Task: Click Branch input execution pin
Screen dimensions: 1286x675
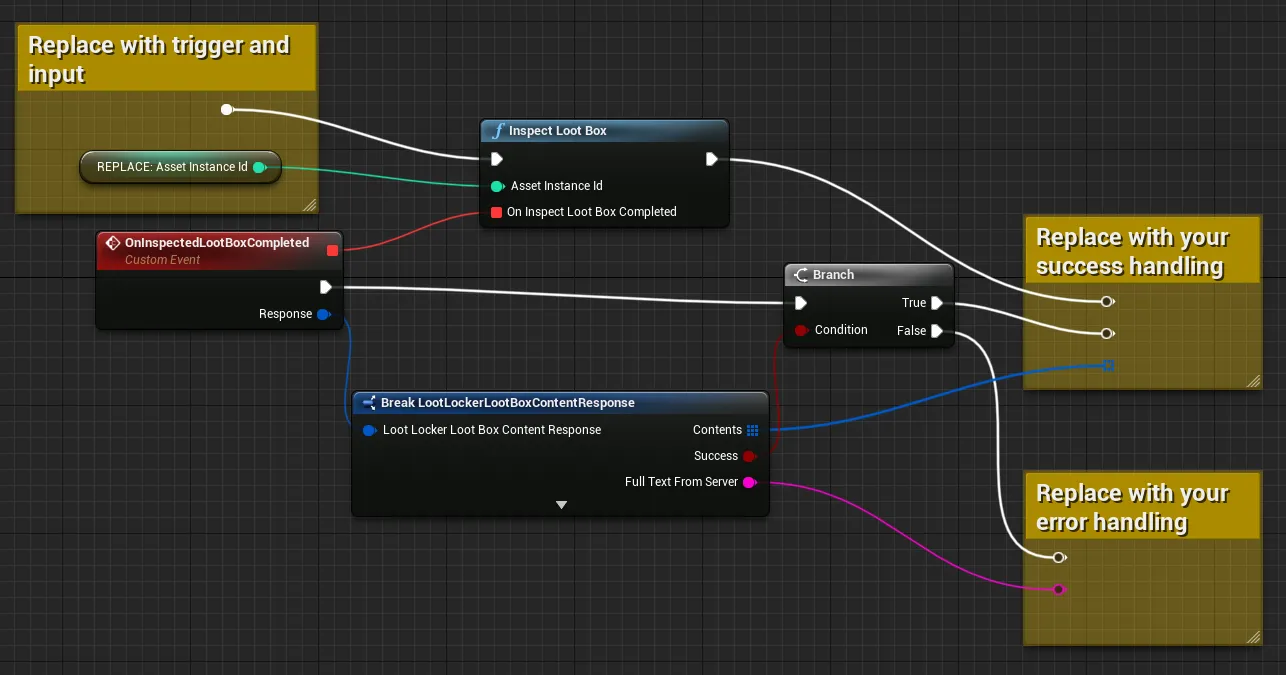Action: pos(800,303)
